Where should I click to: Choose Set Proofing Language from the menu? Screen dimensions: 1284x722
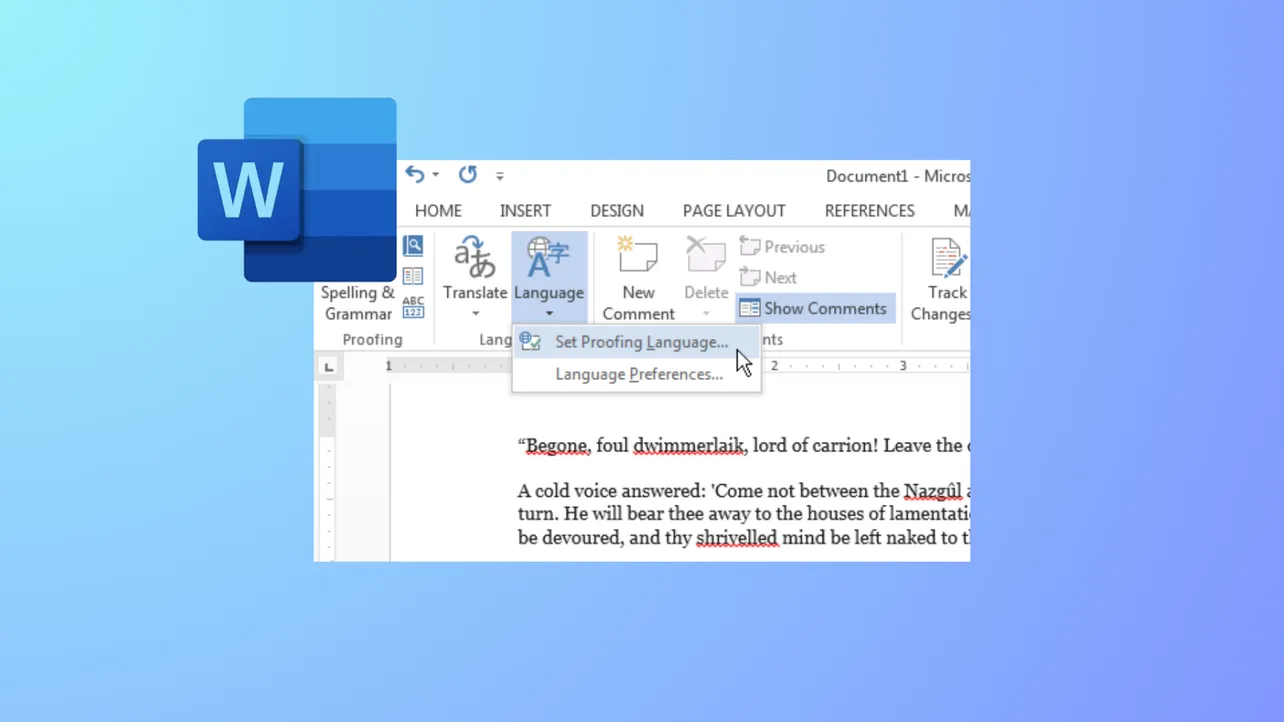(641, 342)
